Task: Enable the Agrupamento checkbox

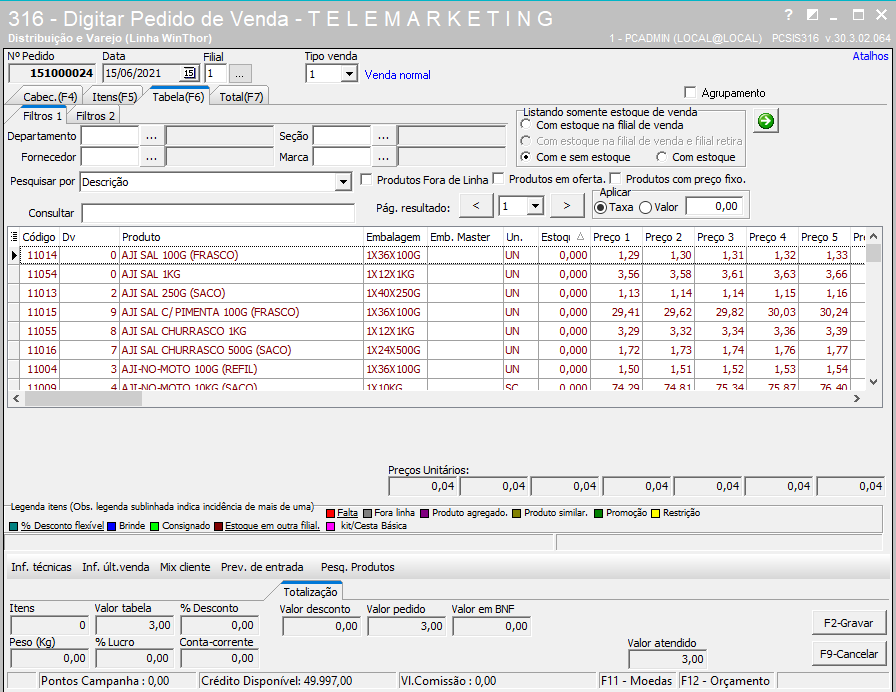Action: pos(690,93)
